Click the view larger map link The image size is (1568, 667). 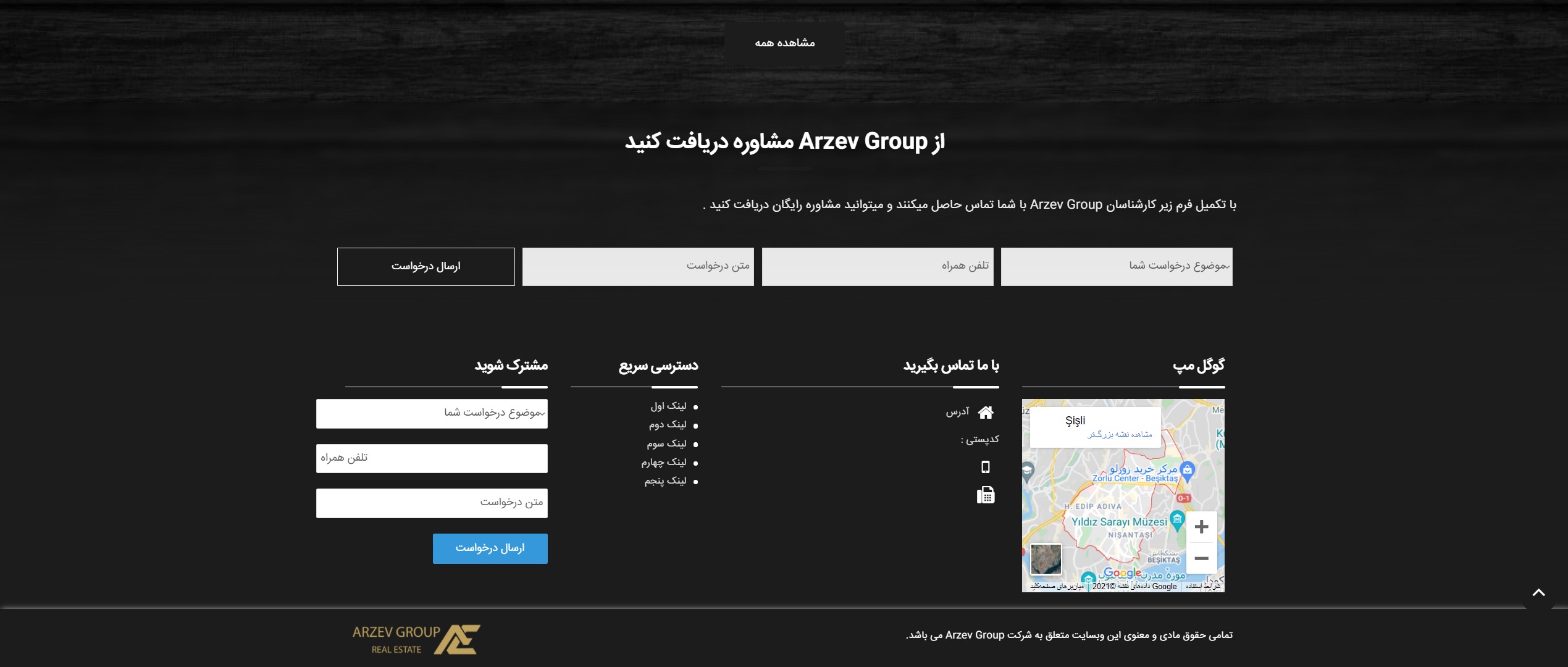(1120, 435)
